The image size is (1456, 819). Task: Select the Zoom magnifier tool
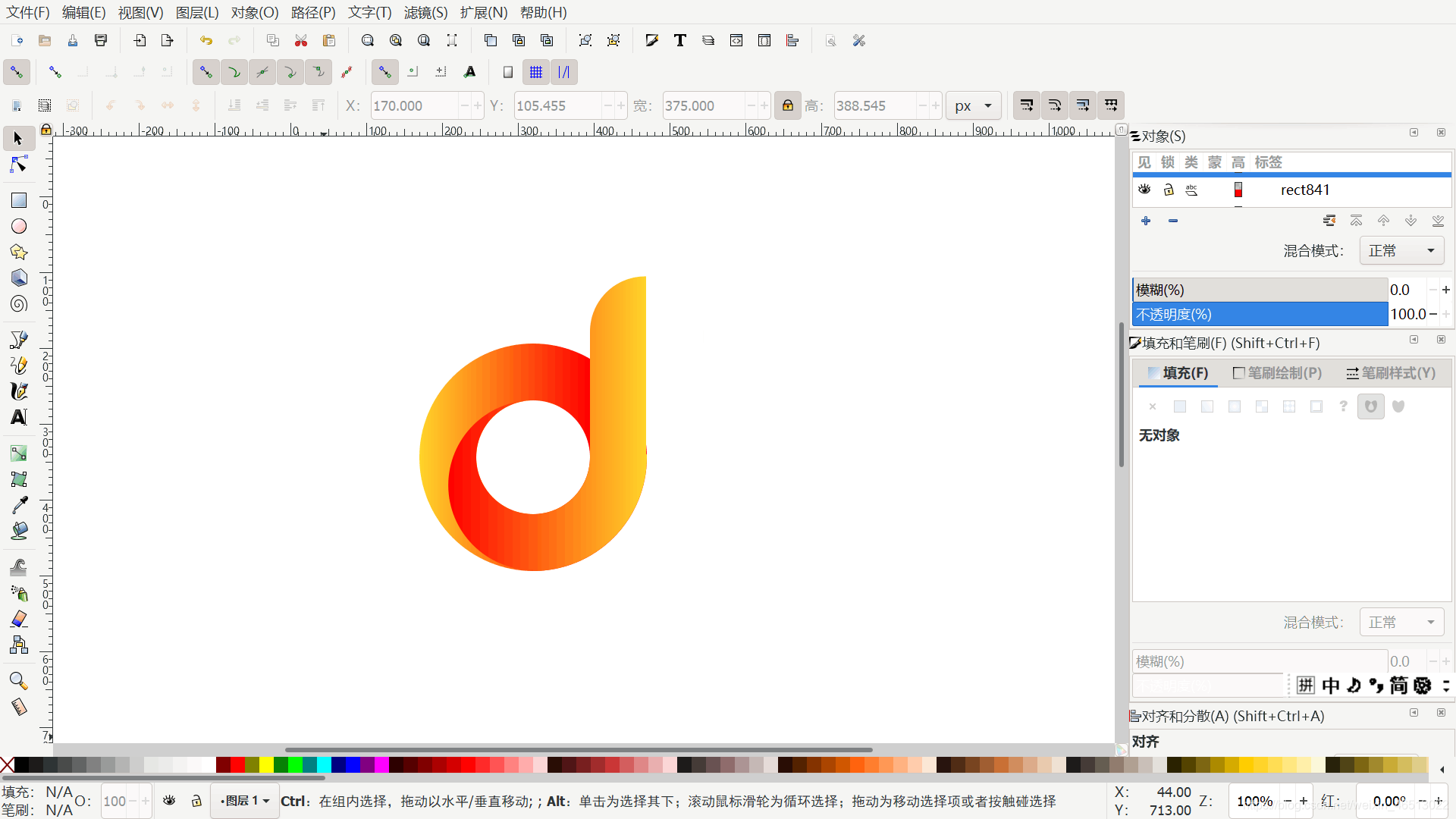pos(19,680)
